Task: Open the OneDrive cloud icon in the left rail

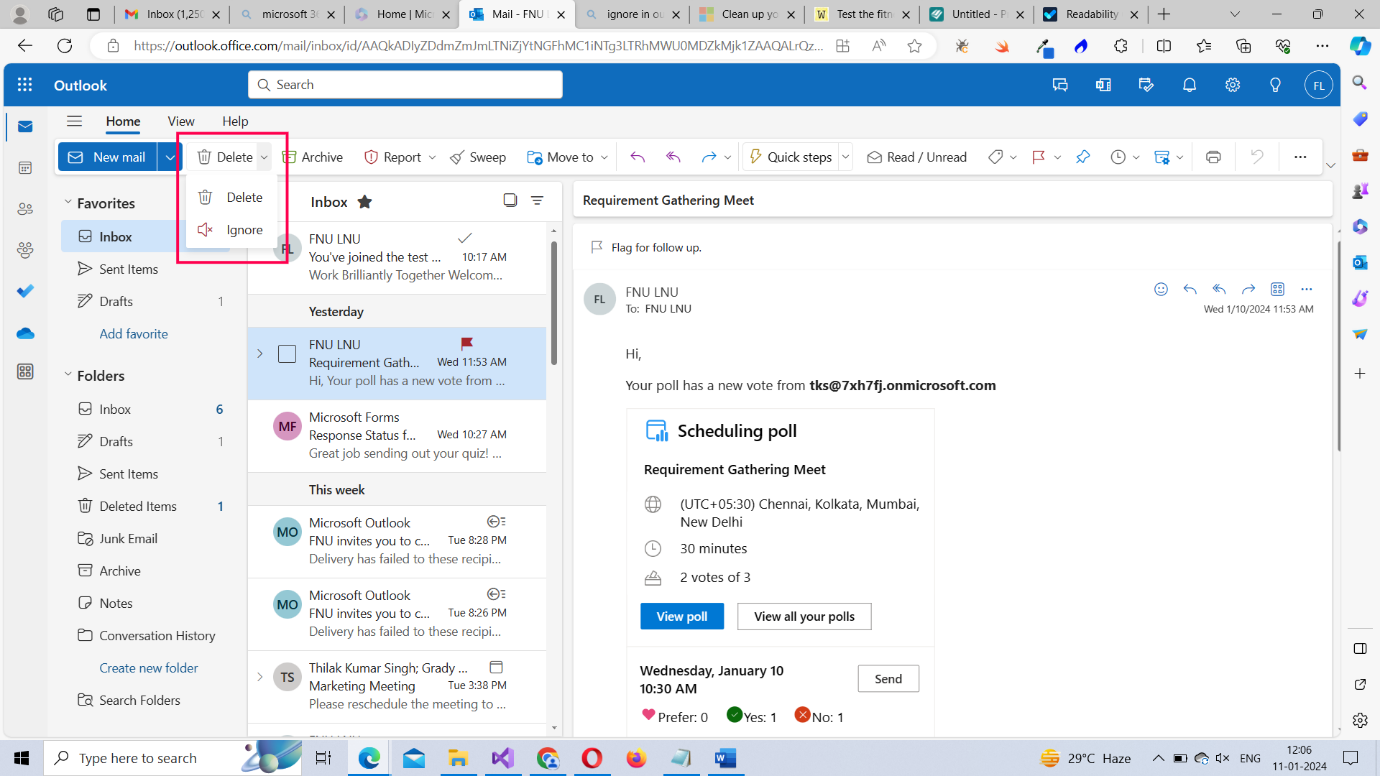Action: point(25,333)
